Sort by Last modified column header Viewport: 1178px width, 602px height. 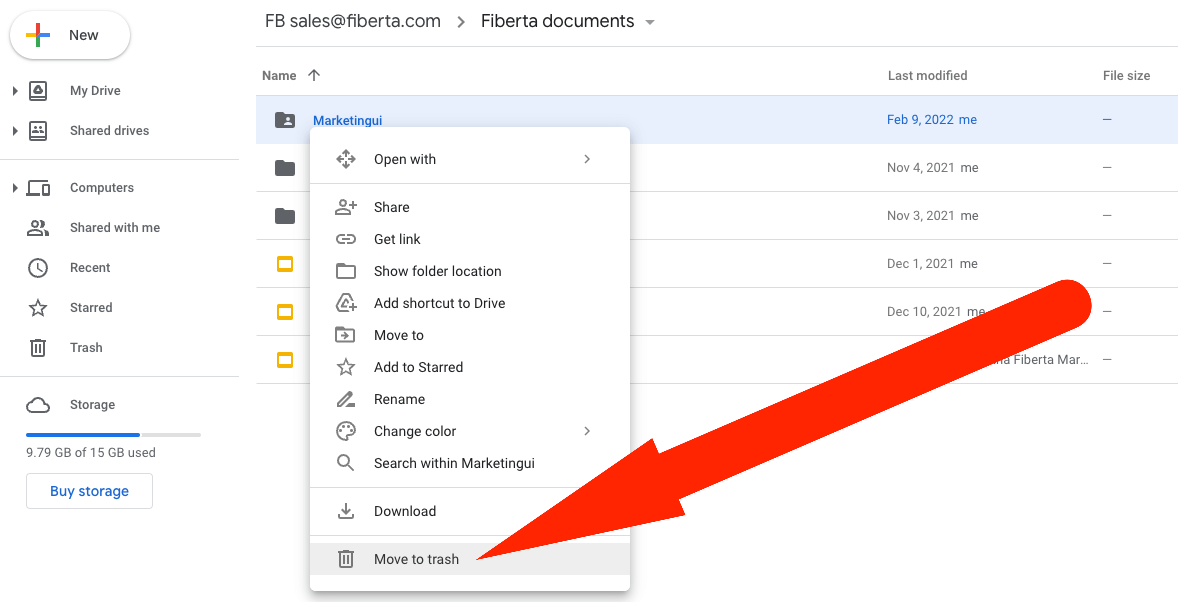[927, 75]
